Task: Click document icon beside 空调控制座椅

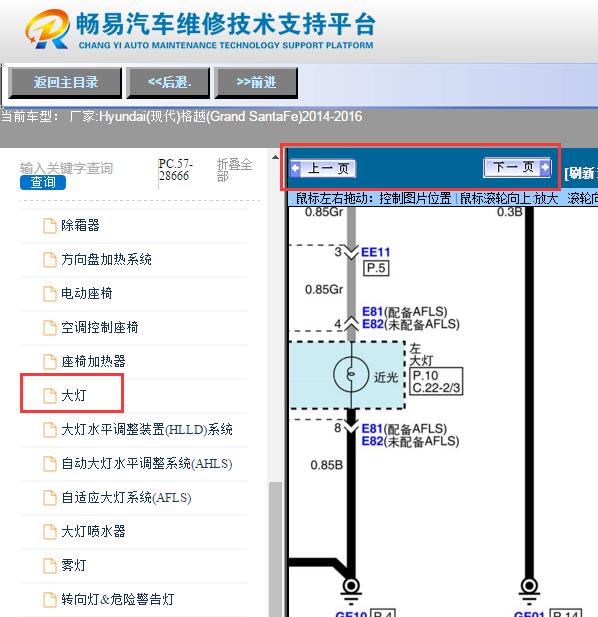Action: (x=50, y=327)
